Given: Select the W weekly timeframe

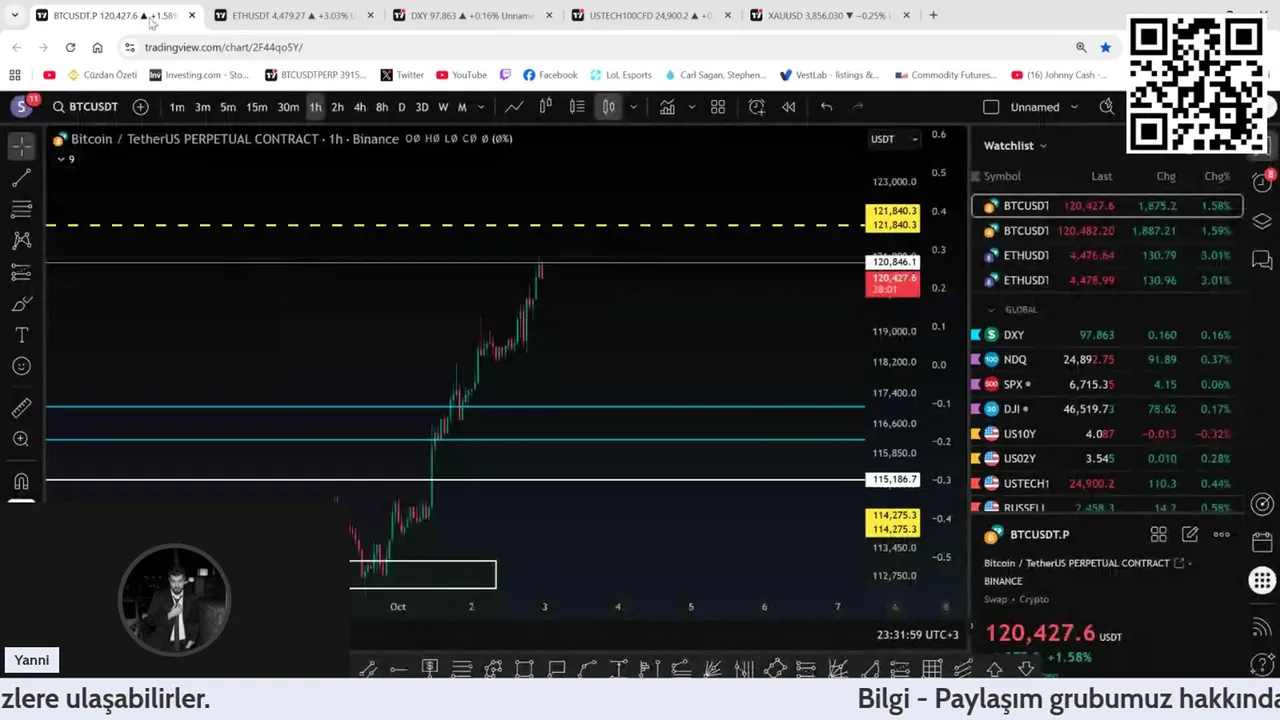Looking at the screenshot, I should click(443, 107).
